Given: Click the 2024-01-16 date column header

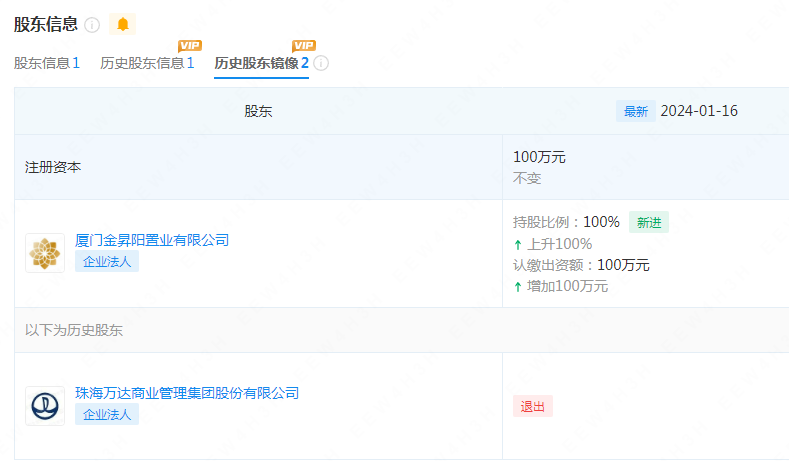Looking at the screenshot, I should [699, 111].
